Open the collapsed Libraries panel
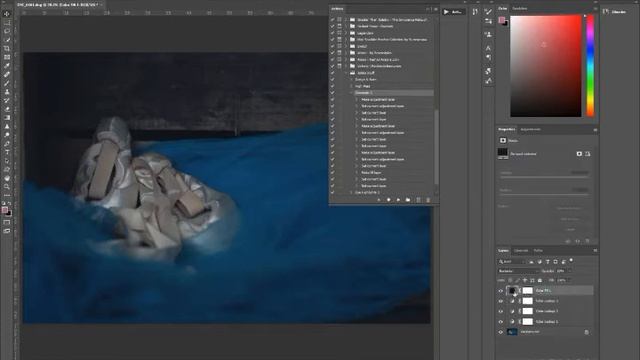The height and width of the screenshot is (360, 640). coord(614,12)
